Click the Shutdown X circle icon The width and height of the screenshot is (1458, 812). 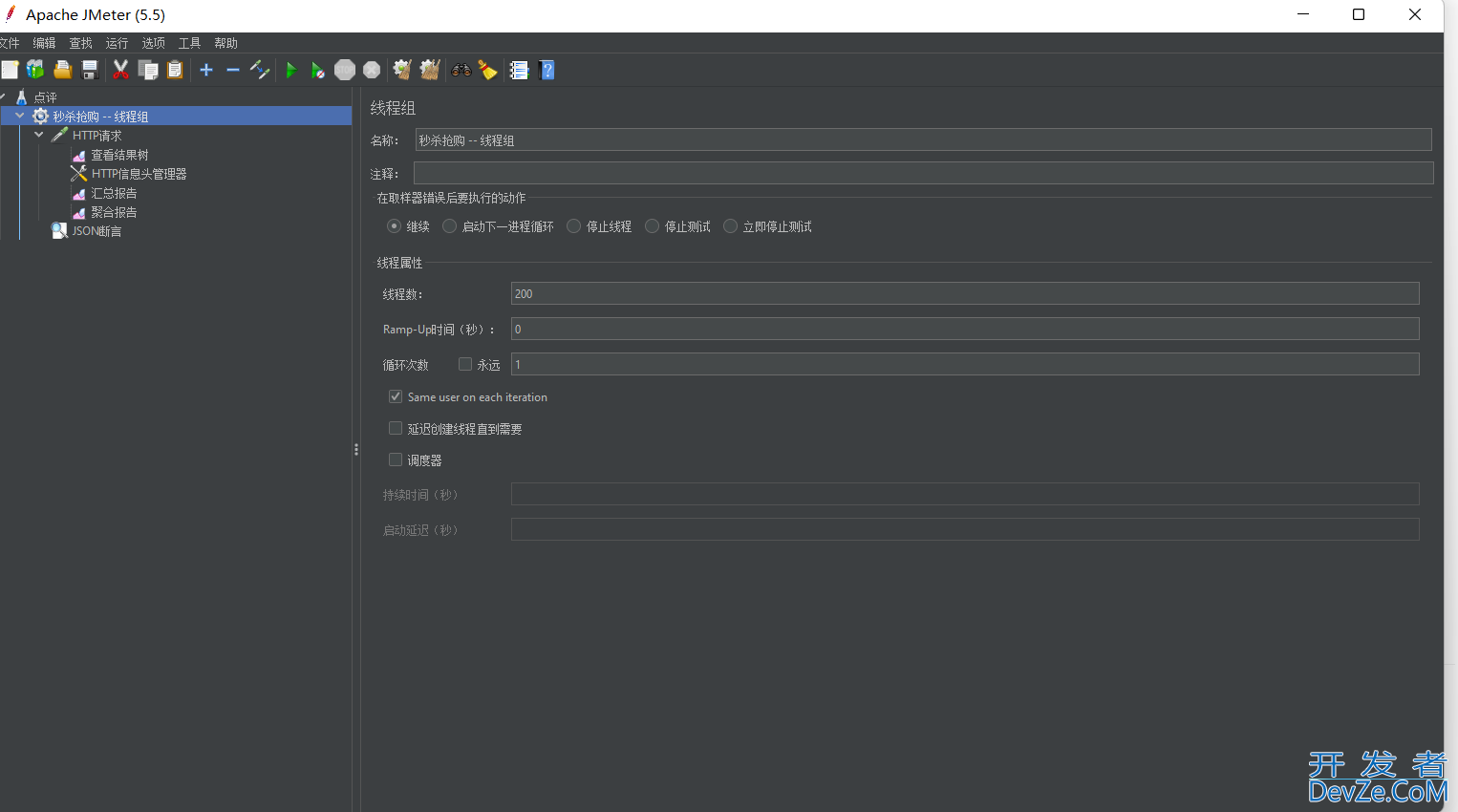(x=372, y=70)
